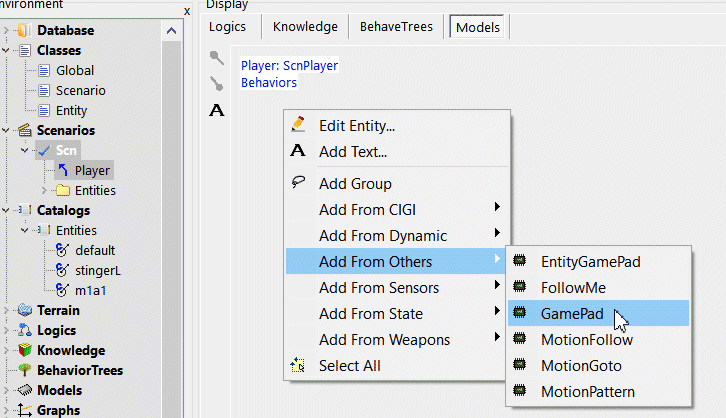Viewport: 726px width, 418px height.
Task: Select the stingerL catalog entity
Action: [96, 270]
